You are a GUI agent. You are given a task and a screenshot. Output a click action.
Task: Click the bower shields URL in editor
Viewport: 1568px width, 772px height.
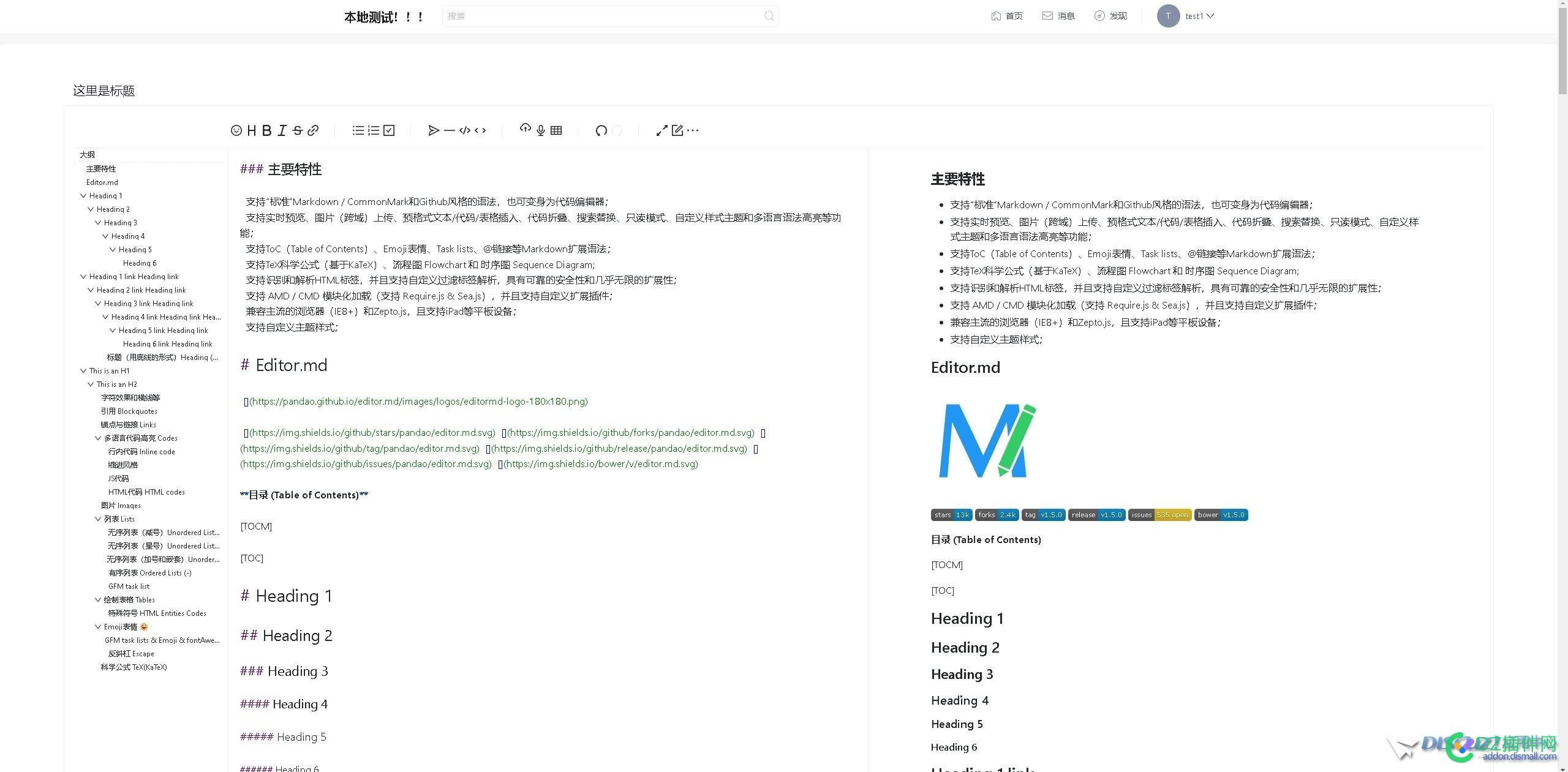click(x=601, y=464)
